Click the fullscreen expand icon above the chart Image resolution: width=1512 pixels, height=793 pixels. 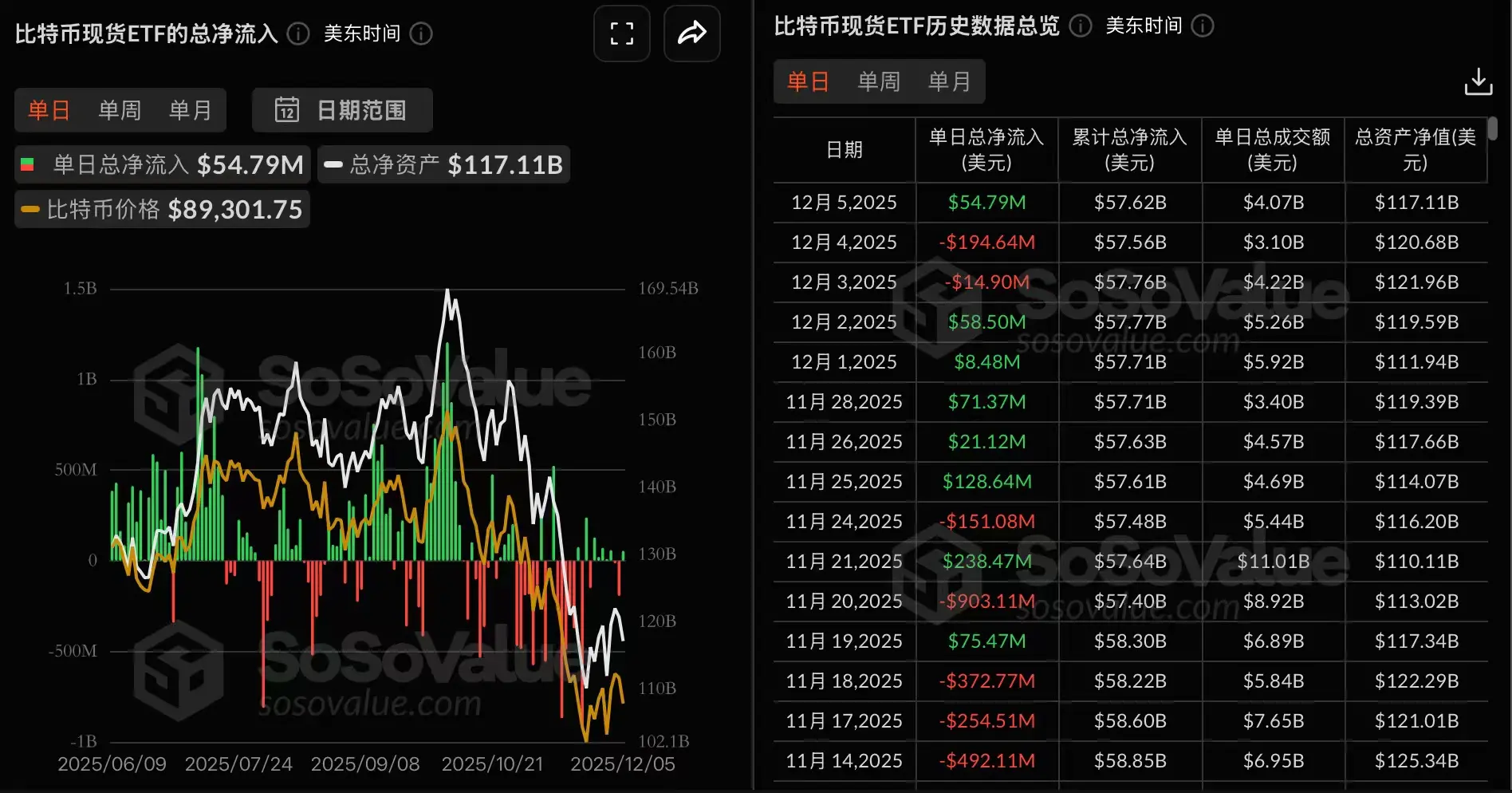point(621,34)
